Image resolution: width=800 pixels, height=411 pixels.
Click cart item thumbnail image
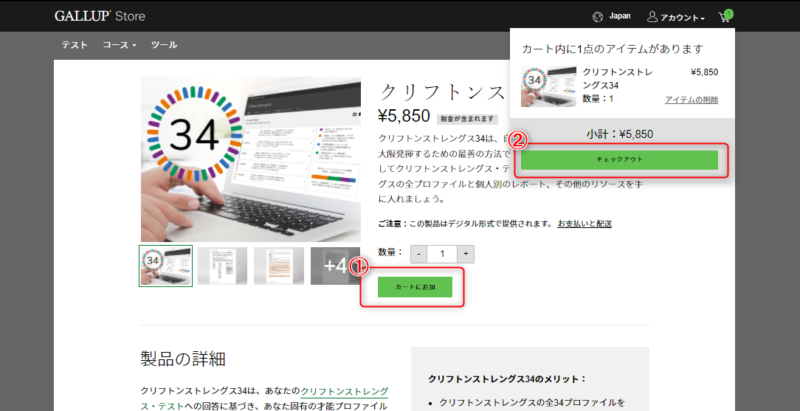548,86
